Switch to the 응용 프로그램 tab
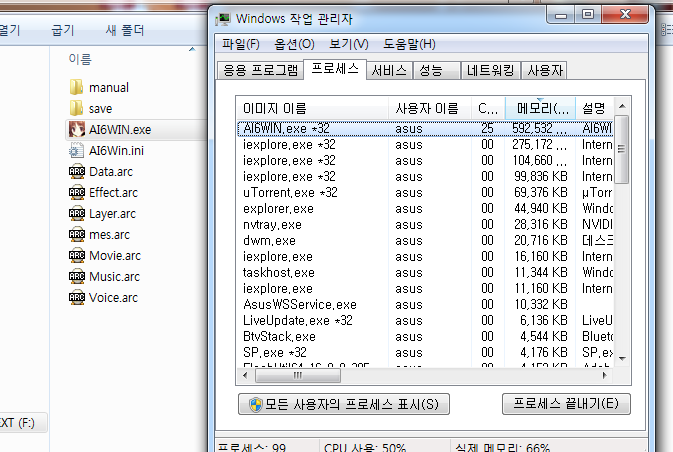 point(259,70)
